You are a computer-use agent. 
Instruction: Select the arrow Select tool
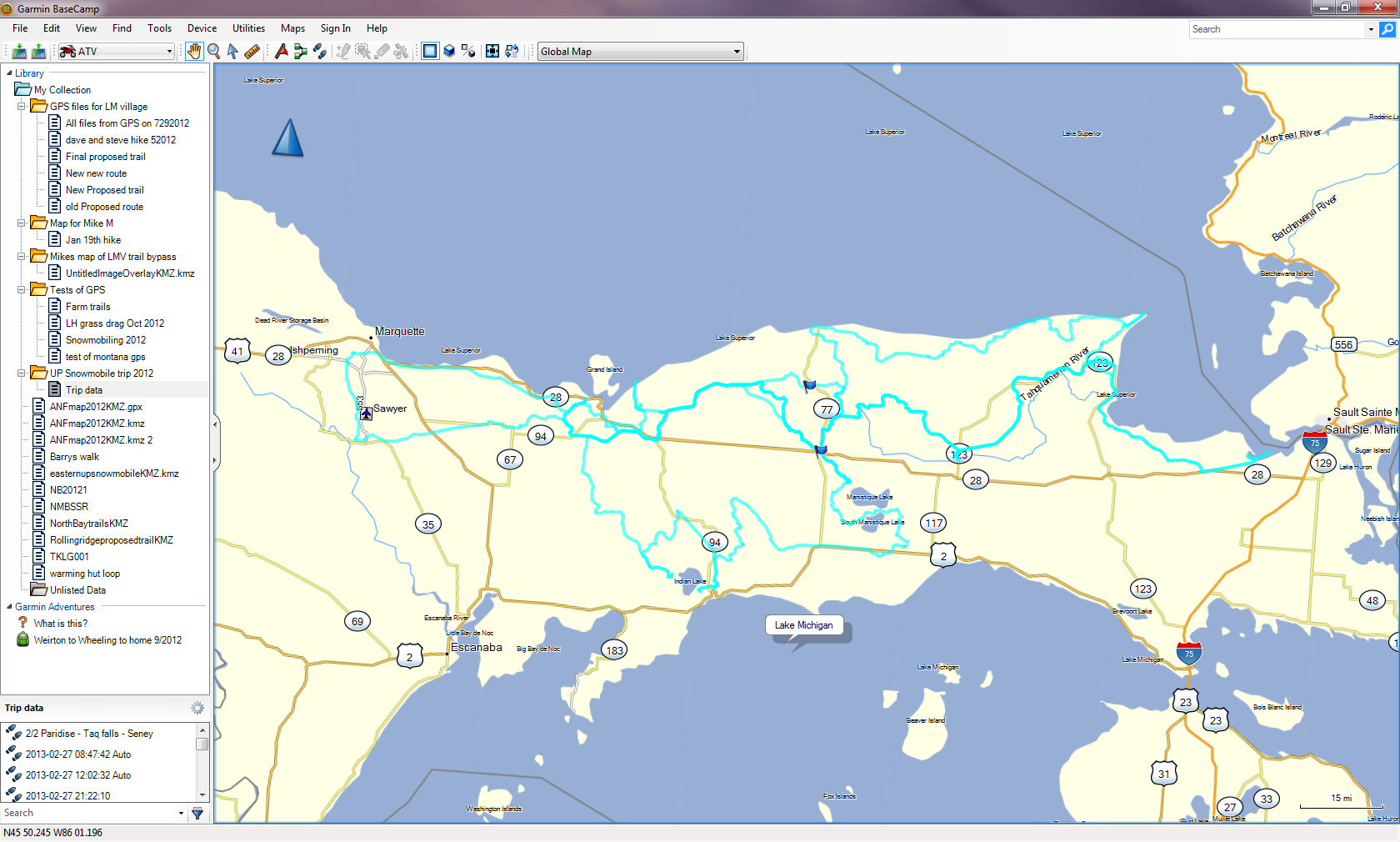[x=233, y=52]
